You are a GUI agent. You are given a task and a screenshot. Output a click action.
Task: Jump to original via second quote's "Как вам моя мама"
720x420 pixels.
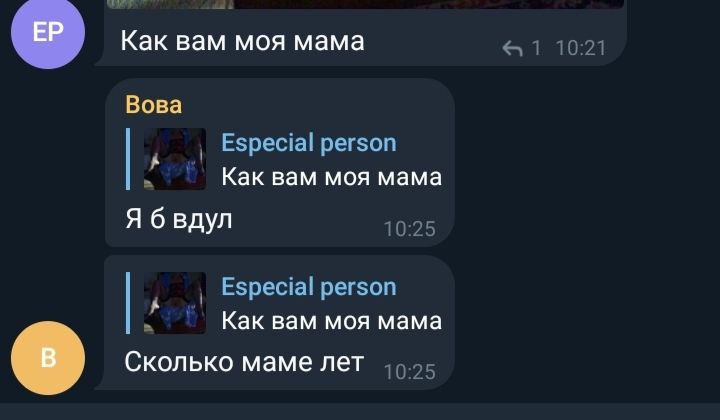[332, 321]
